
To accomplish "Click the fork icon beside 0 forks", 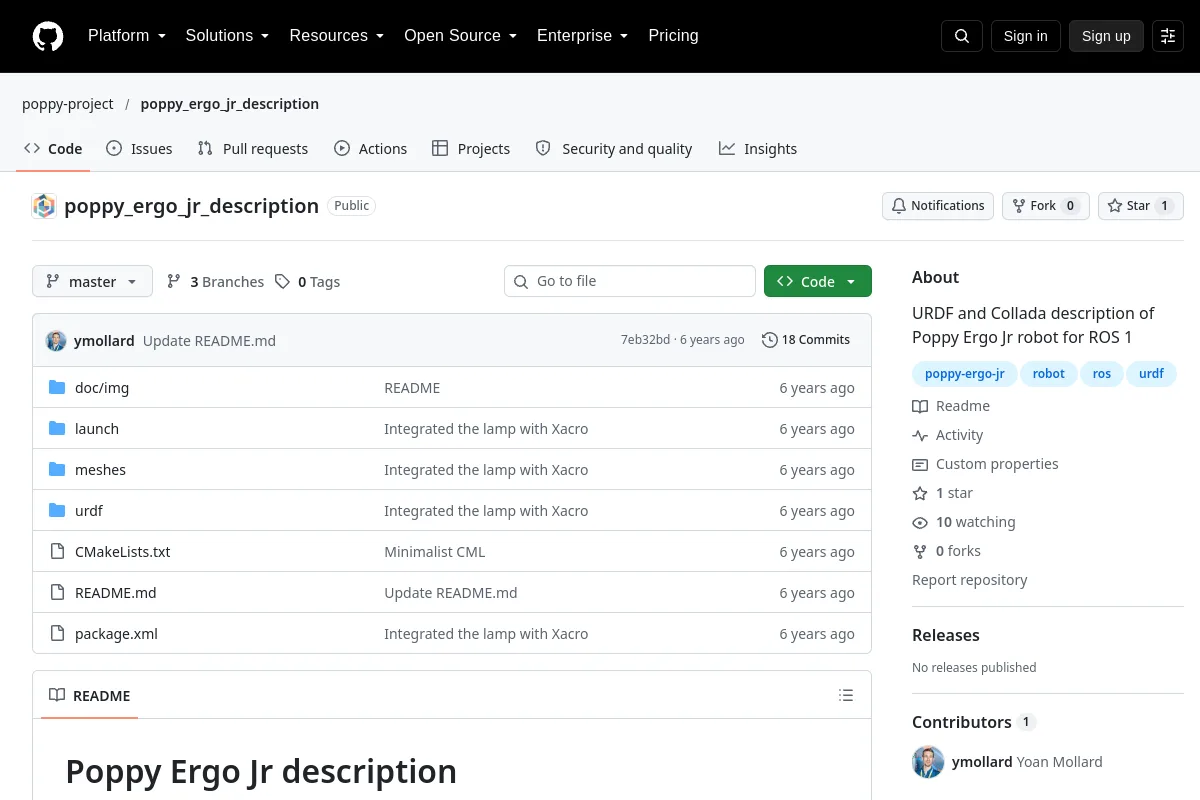I will (x=920, y=551).
